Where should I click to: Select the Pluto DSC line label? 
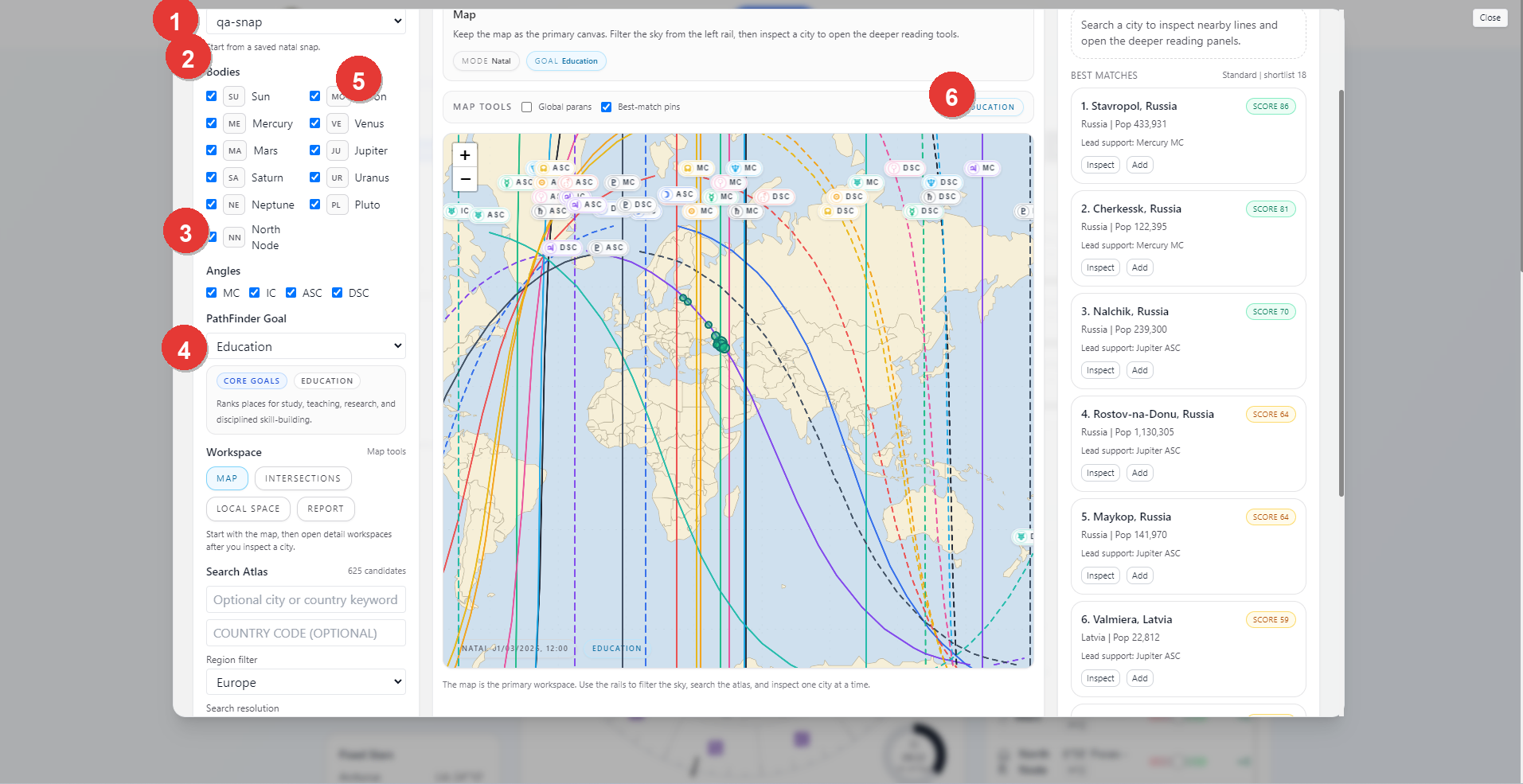637,205
